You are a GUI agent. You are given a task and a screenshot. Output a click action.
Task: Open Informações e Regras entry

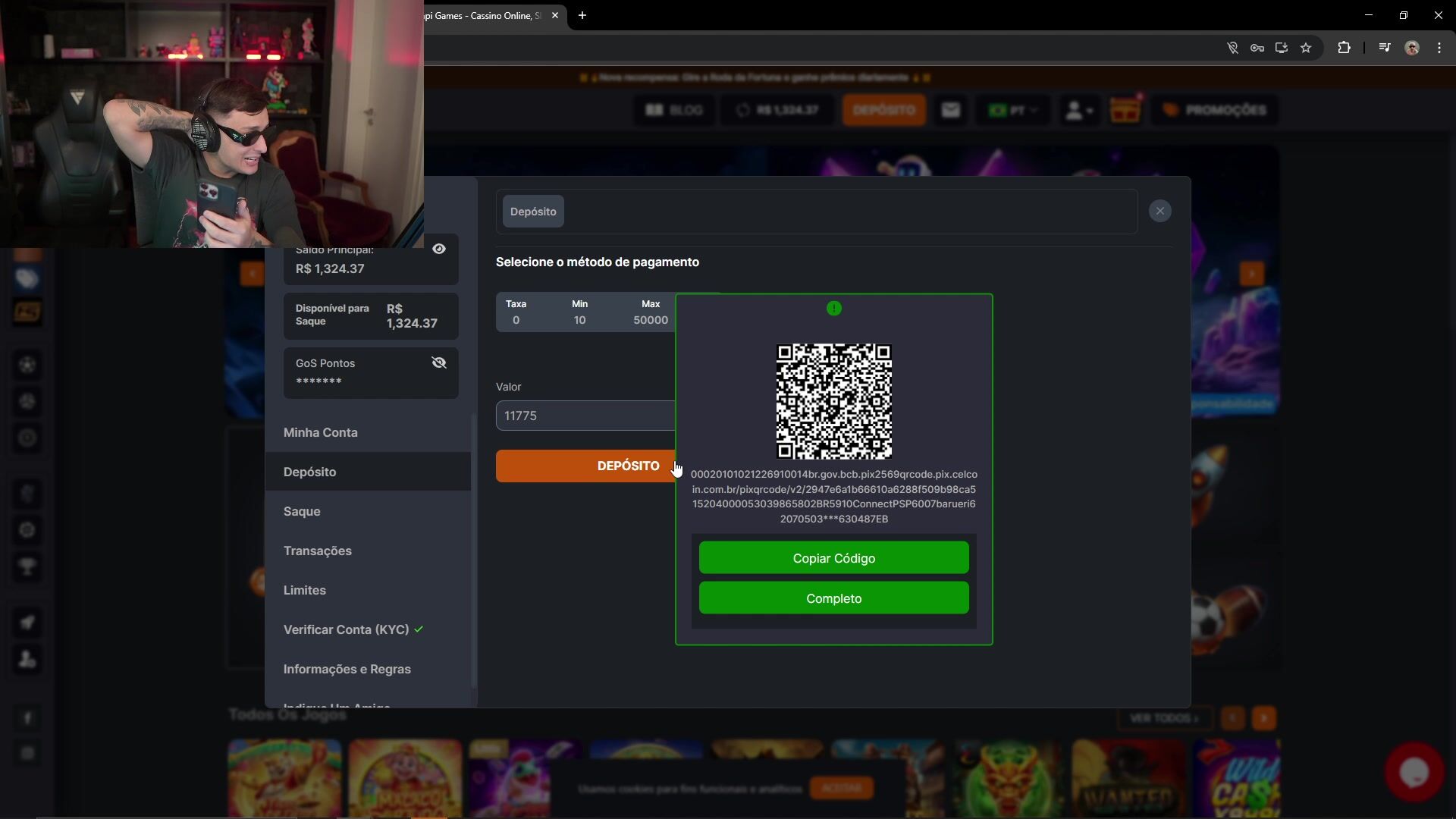(347, 669)
